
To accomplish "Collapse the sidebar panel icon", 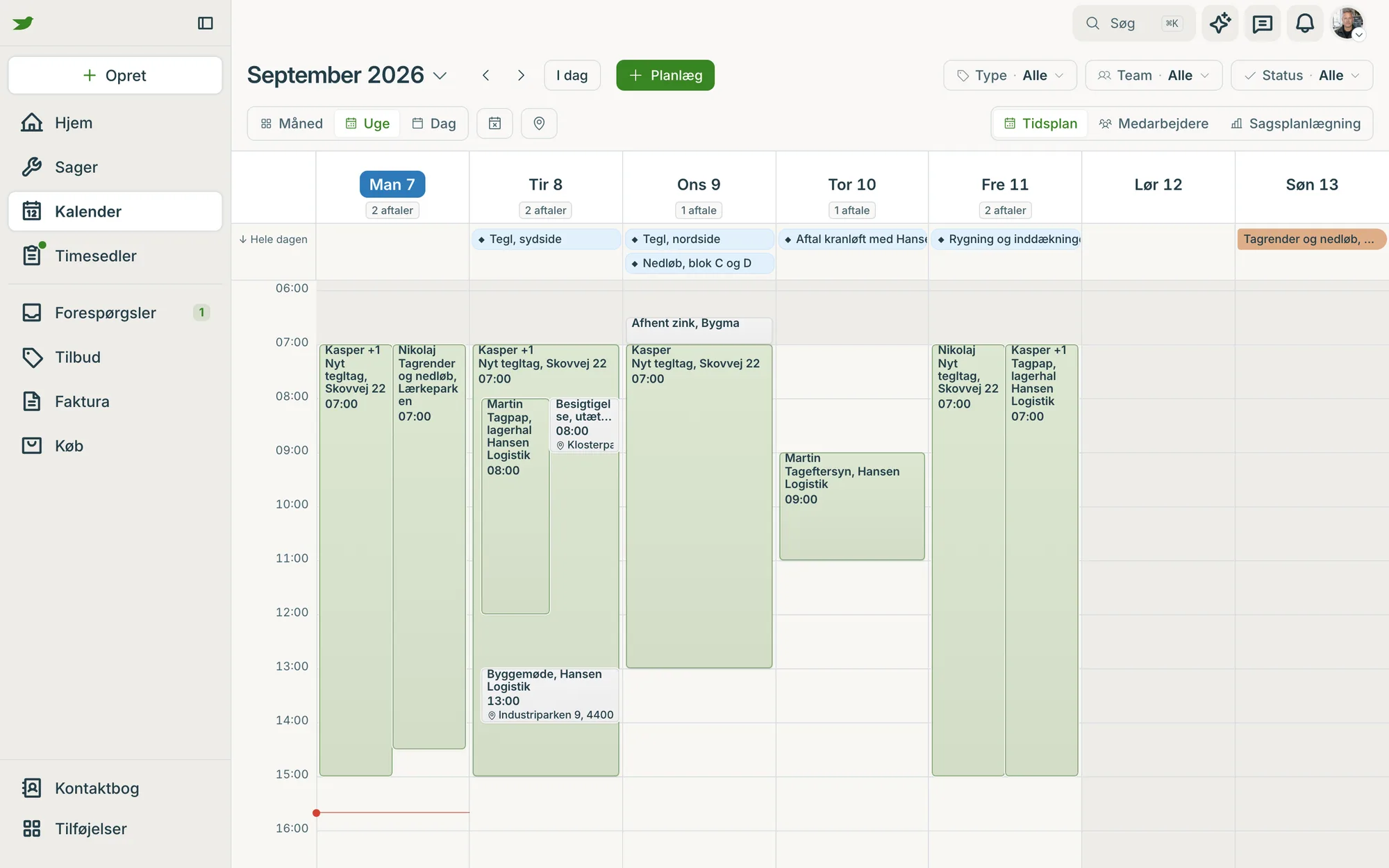I will (x=206, y=23).
